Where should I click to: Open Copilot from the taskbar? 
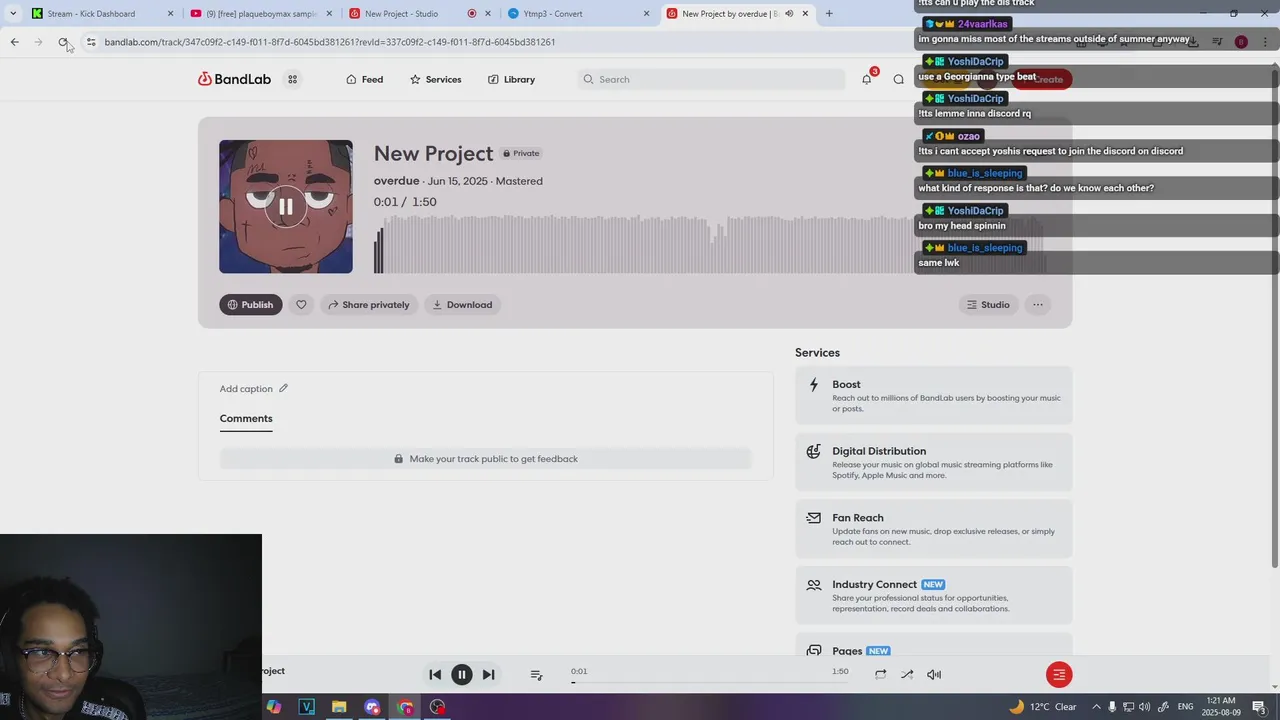coord(274,707)
